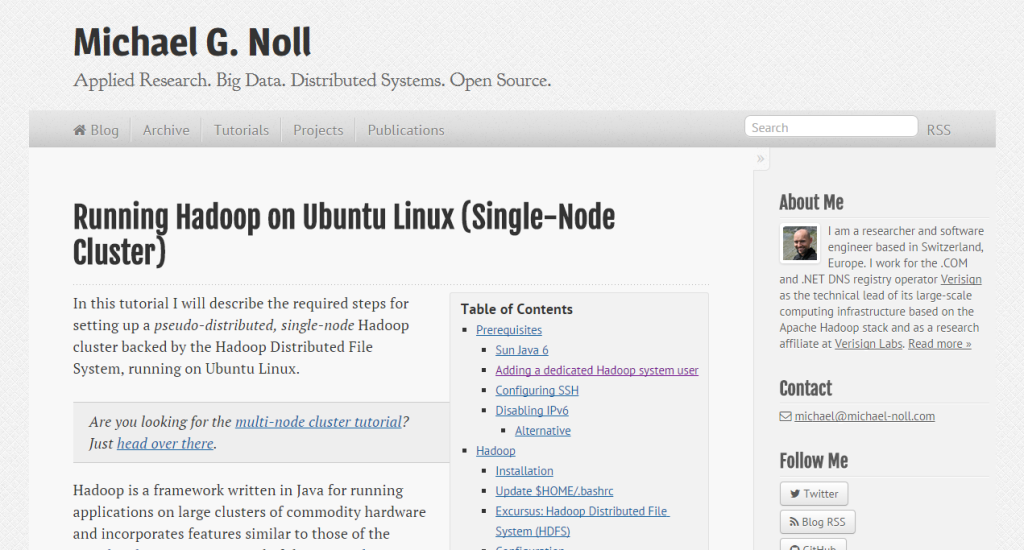This screenshot has height=550, width=1024.
Task: Follow the multi-node cluster tutorial link
Action: pos(318,422)
